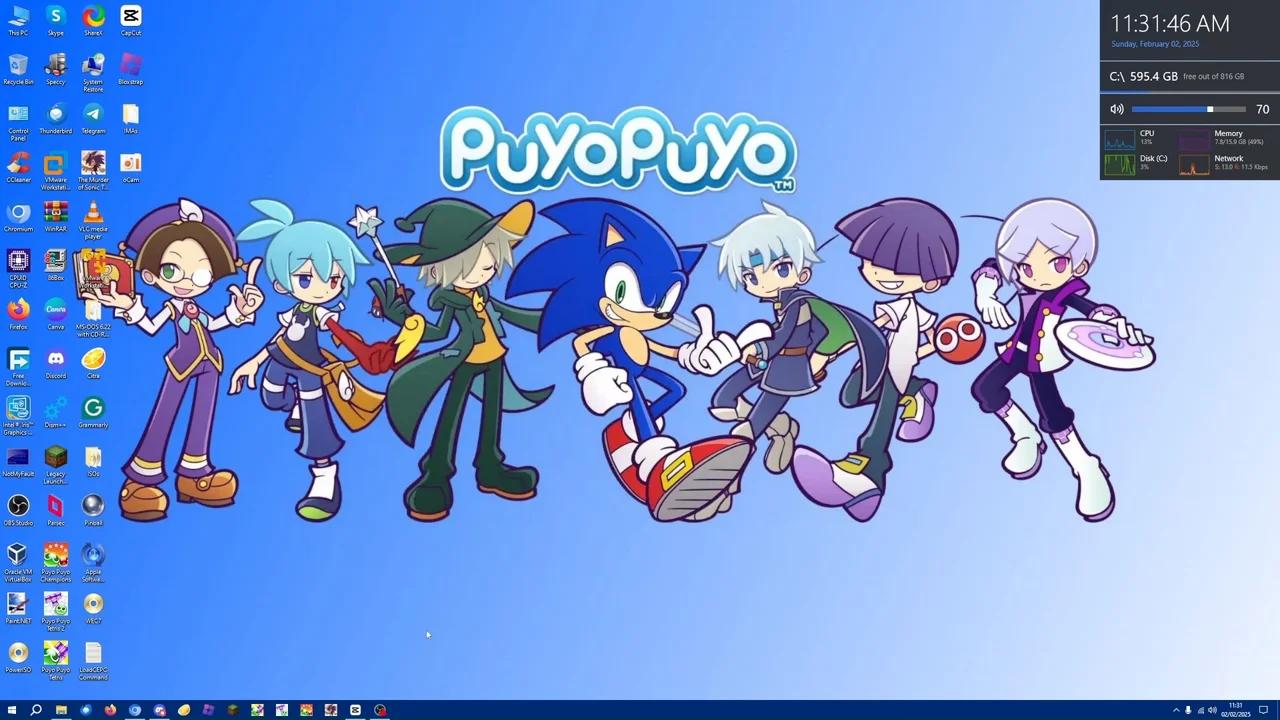Open the Windows Start menu
The height and width of the screenshot is (720, 1280).
[x=12, y=710]
